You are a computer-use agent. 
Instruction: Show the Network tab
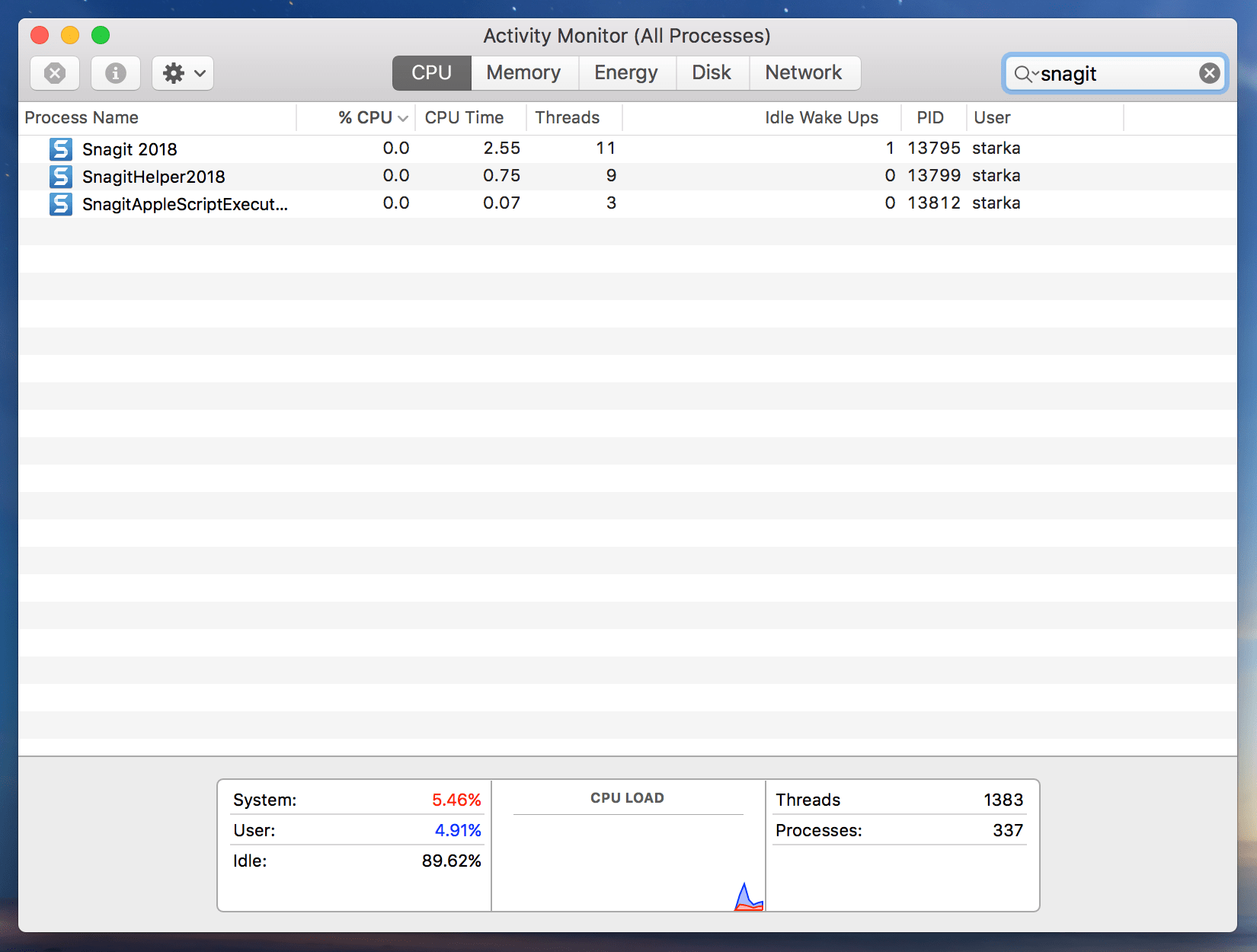coord(803,73)
